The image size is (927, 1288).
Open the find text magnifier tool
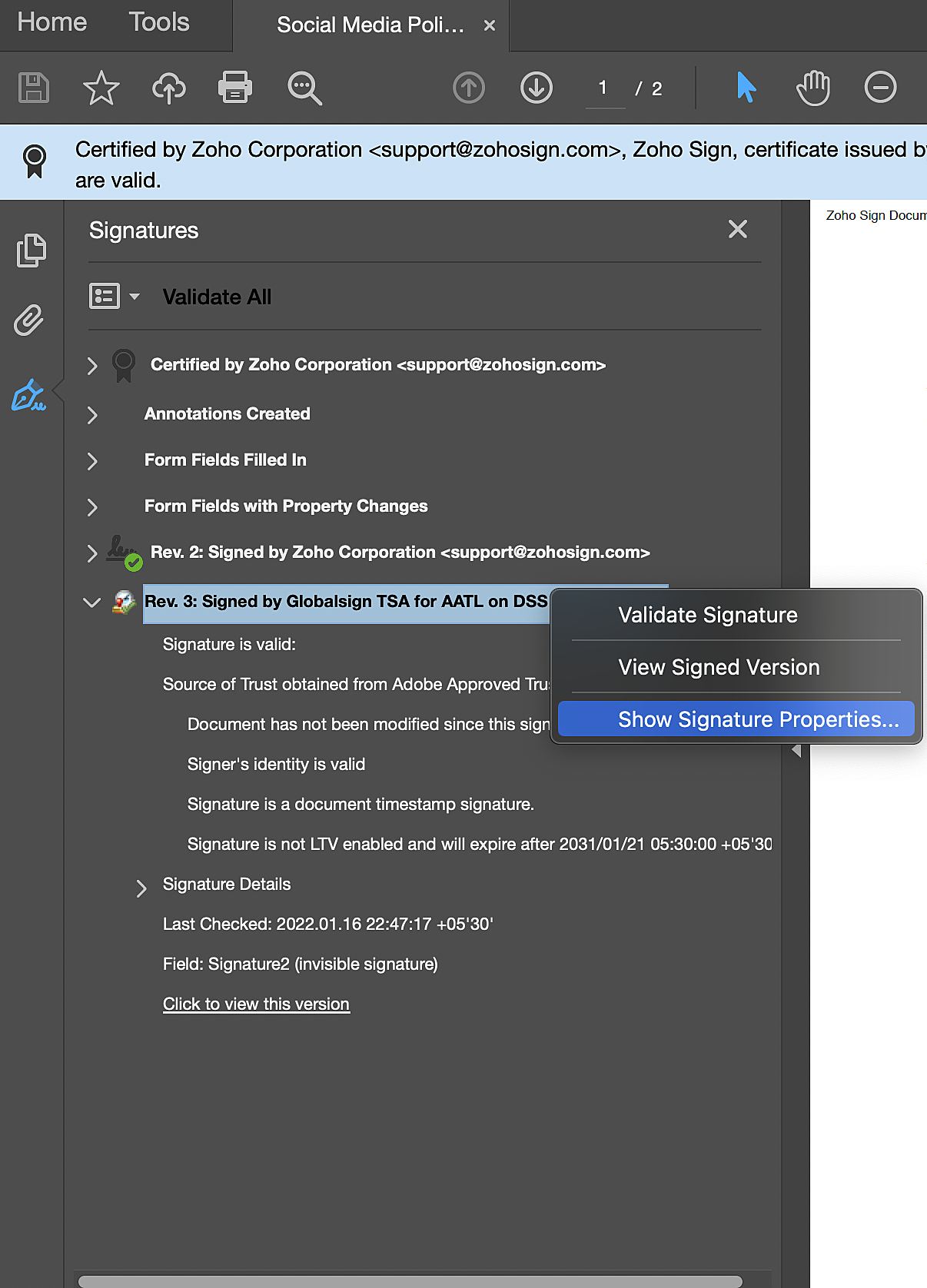click(x=304, y=88)
